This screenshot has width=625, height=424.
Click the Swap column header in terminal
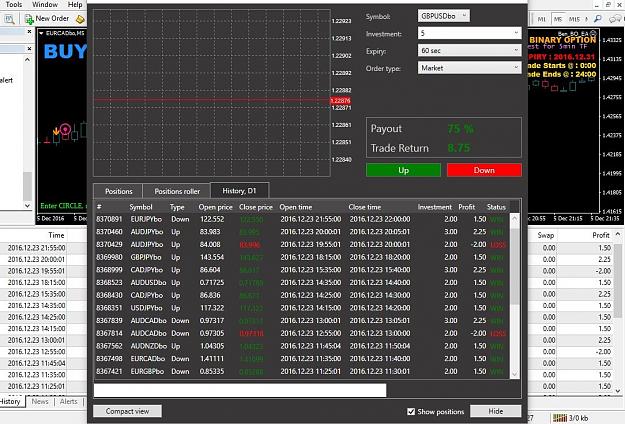tap(545, 235)
